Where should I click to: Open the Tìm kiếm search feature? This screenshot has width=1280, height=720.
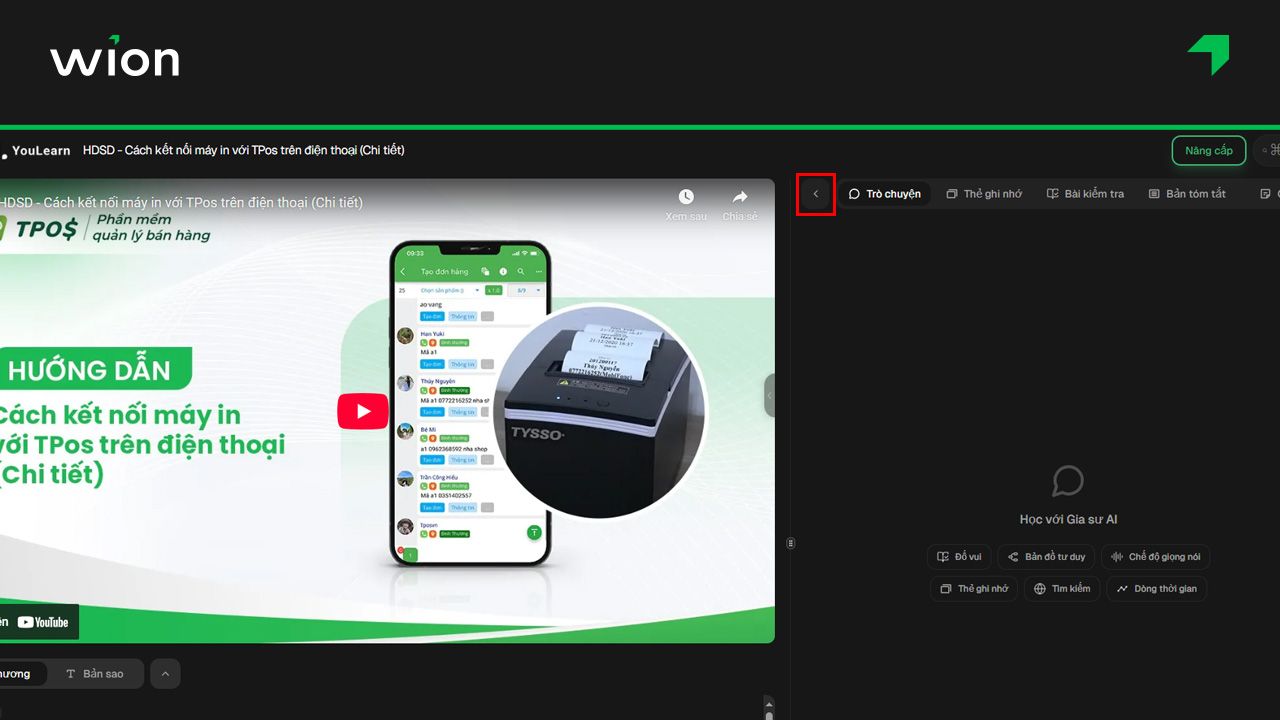tap(1062, 588)
